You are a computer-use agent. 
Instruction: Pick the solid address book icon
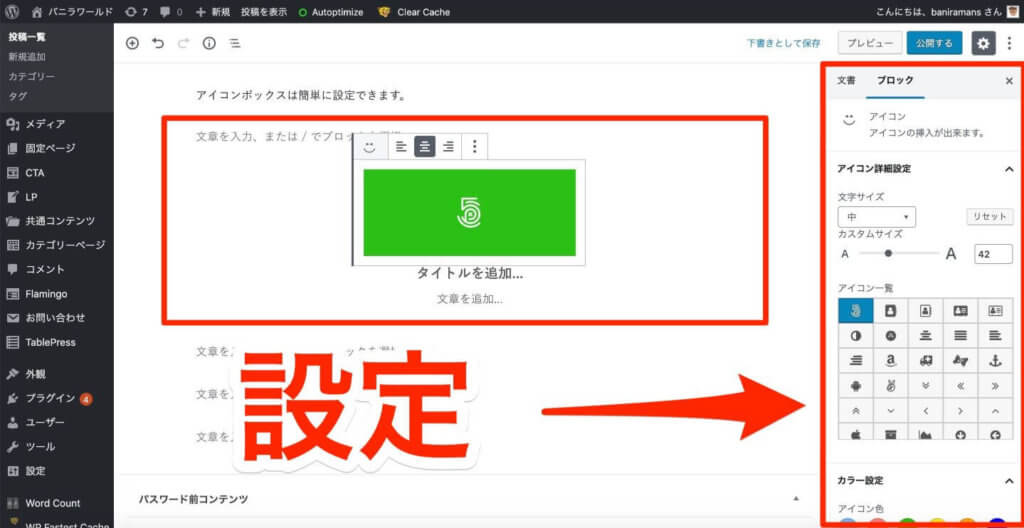coord(890,311)
